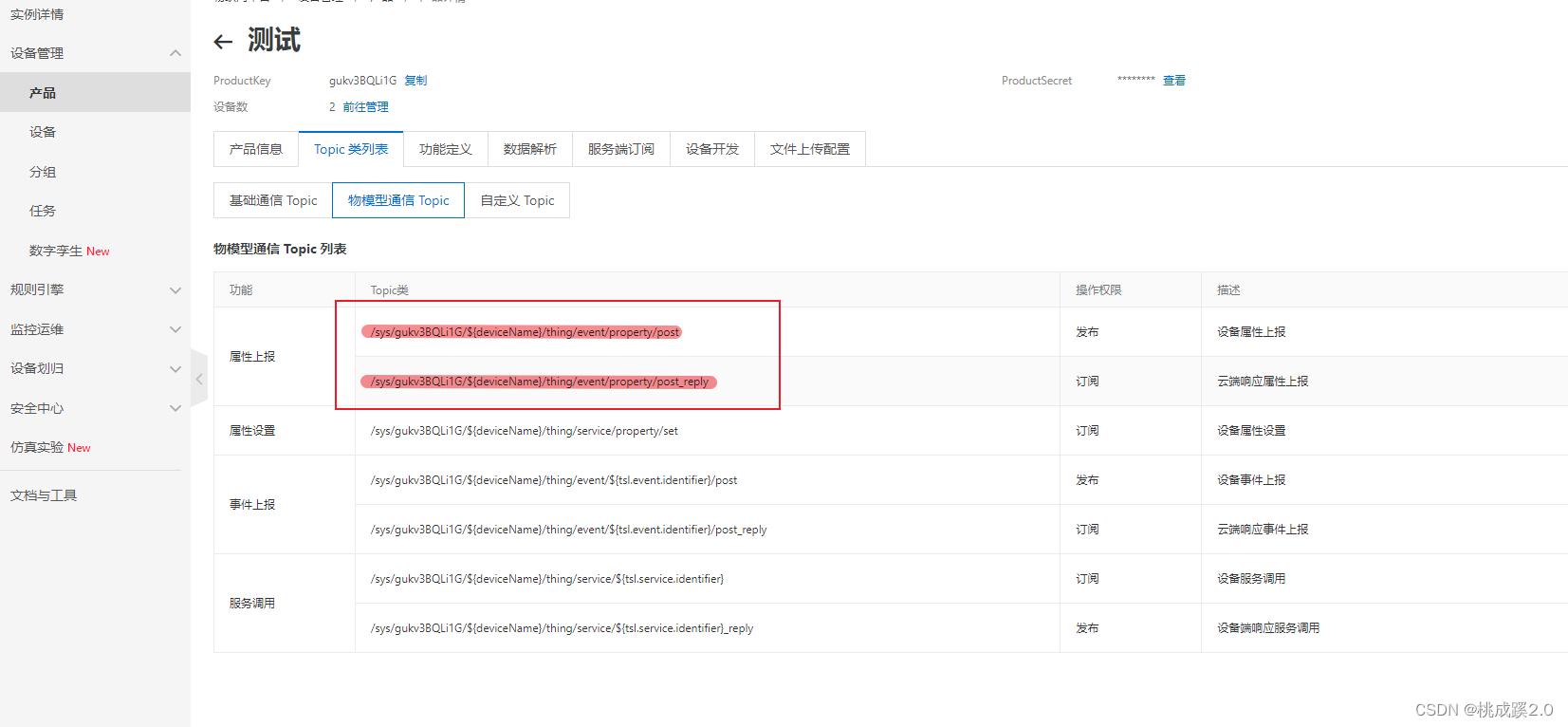The height and width of the screenshot is (727, 1568).
Task: Collapse the 设备管理 menu section
Action: 175,53
